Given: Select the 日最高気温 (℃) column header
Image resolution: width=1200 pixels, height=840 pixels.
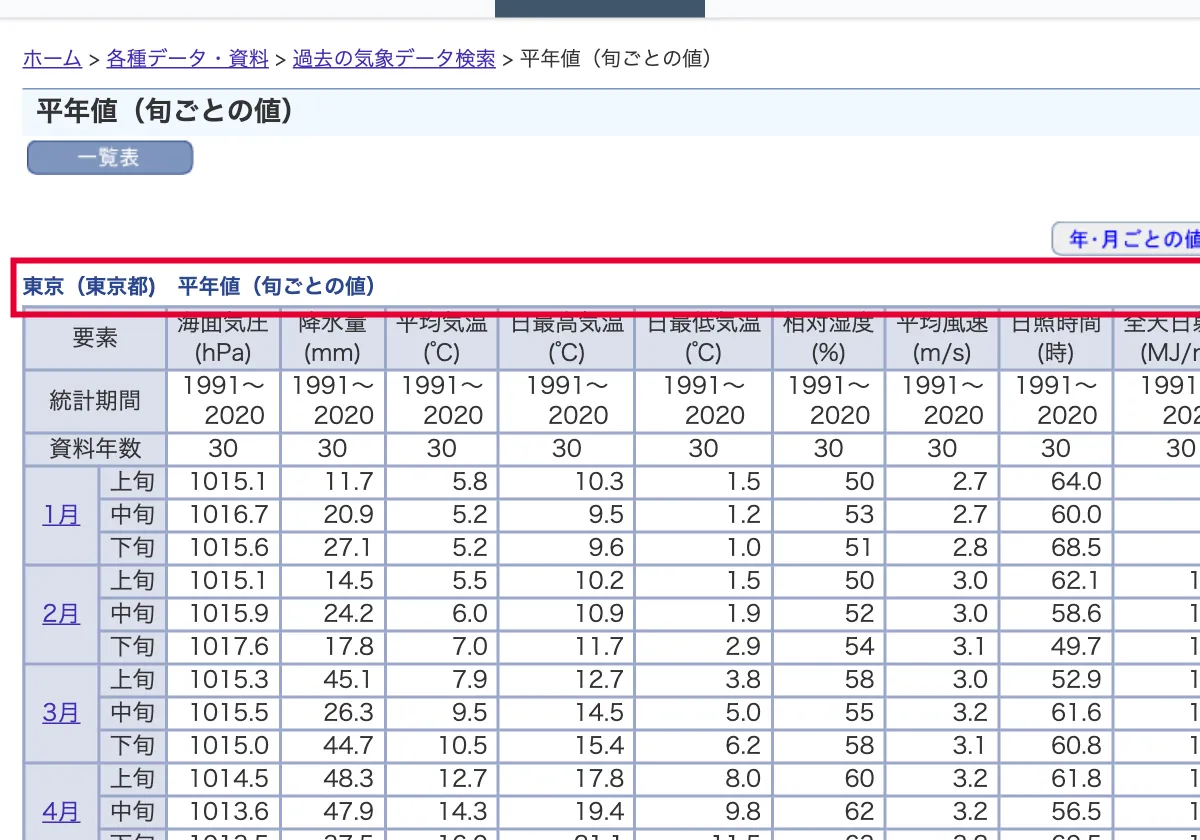Looking at the screenshot, I should point(566,338).
